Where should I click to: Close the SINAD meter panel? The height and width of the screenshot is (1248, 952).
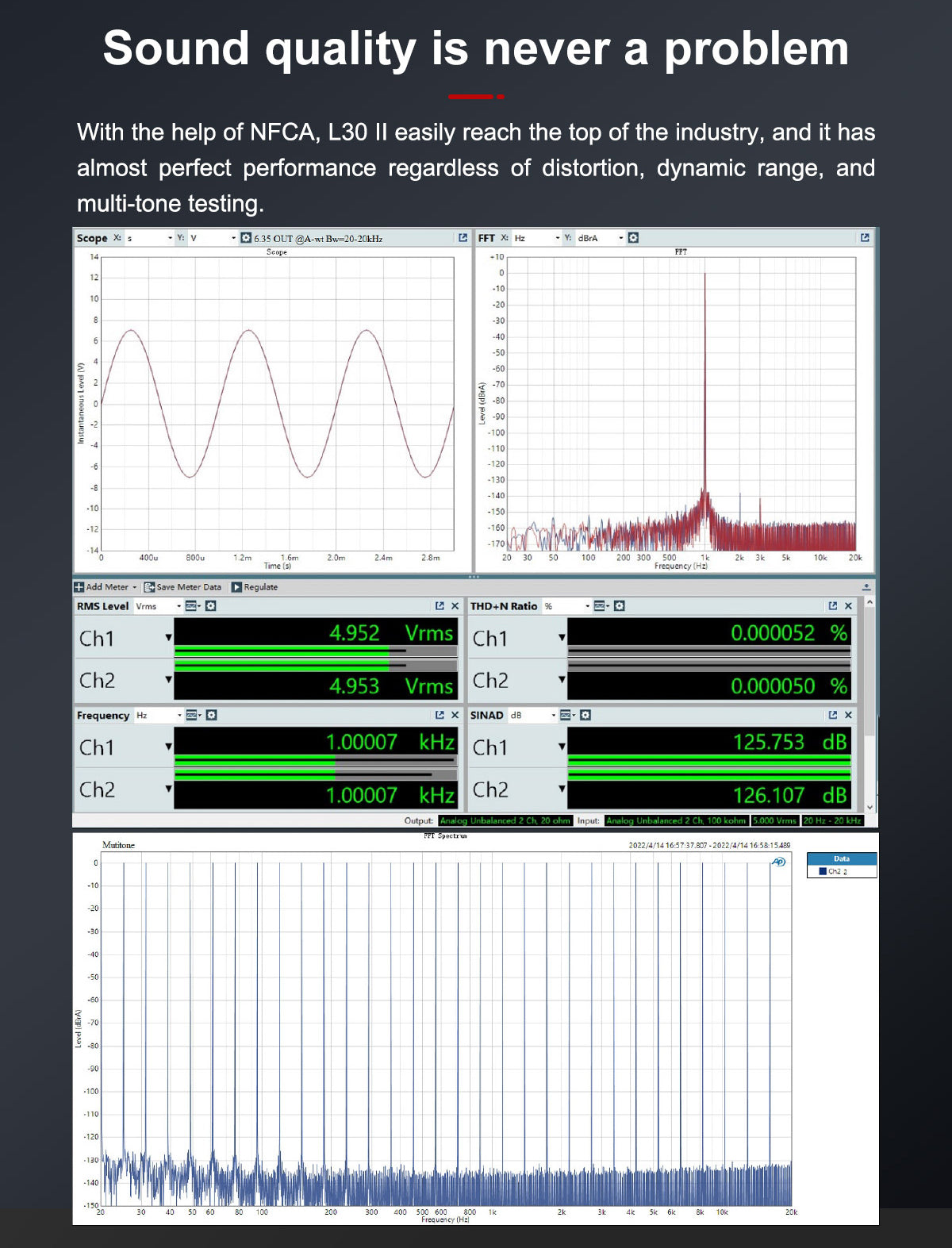point(848,716)
